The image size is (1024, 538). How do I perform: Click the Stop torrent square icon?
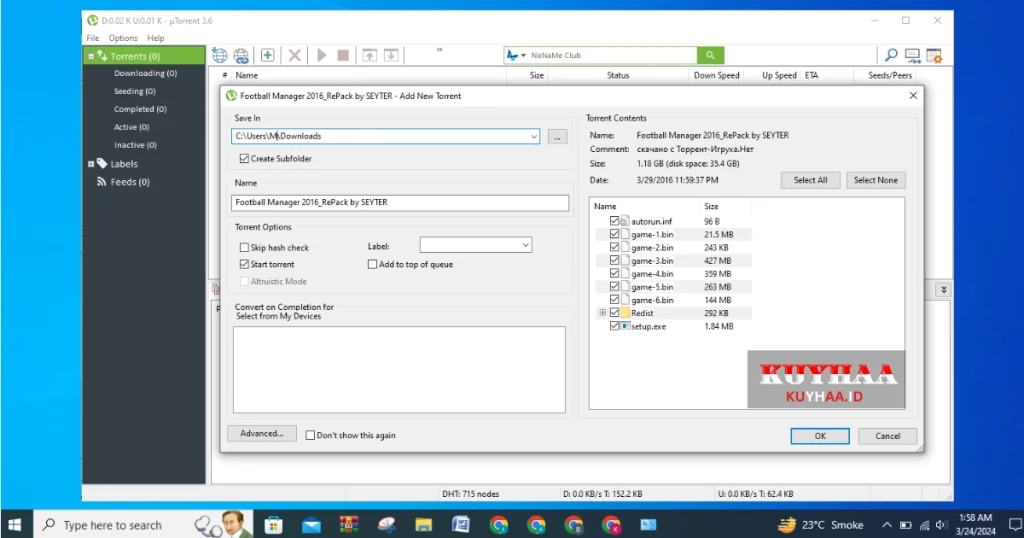(x=343, y=55)
